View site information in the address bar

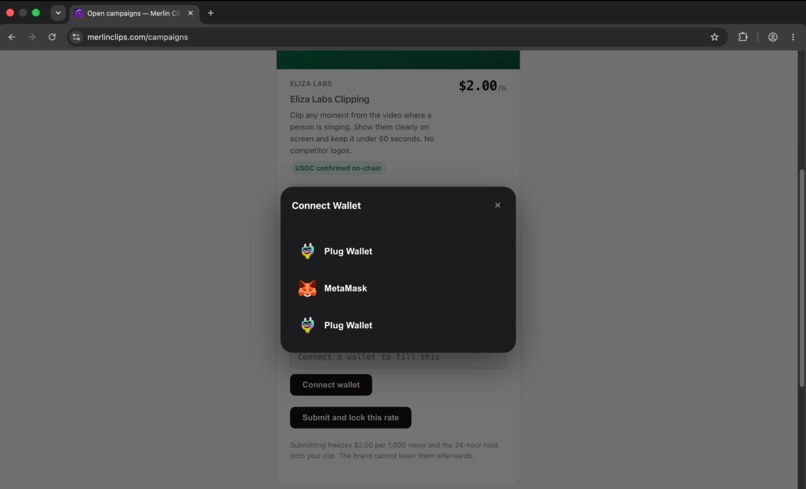[x=76, y=37]
